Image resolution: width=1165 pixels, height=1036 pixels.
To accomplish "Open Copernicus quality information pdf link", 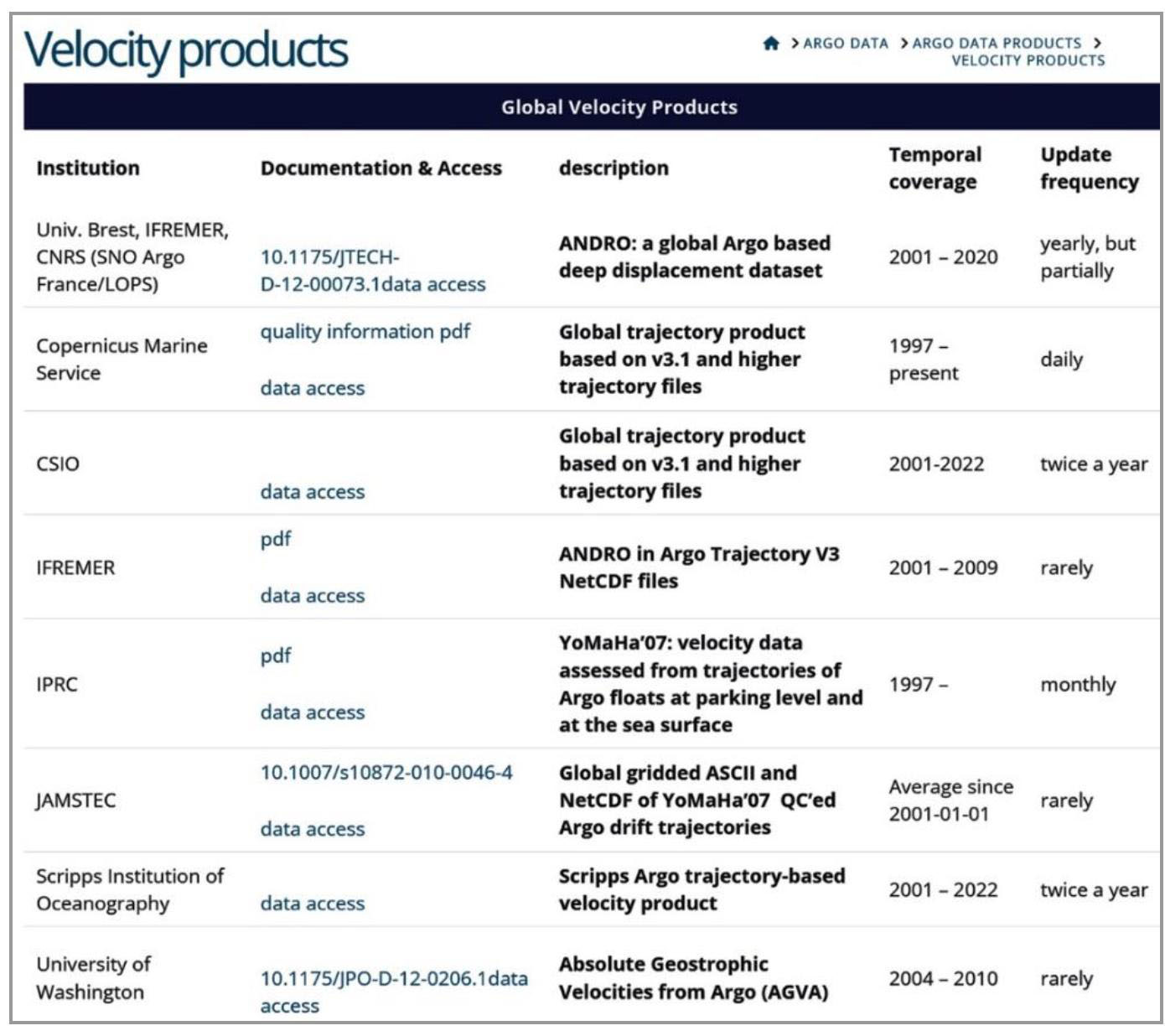I will pos(365,332).
